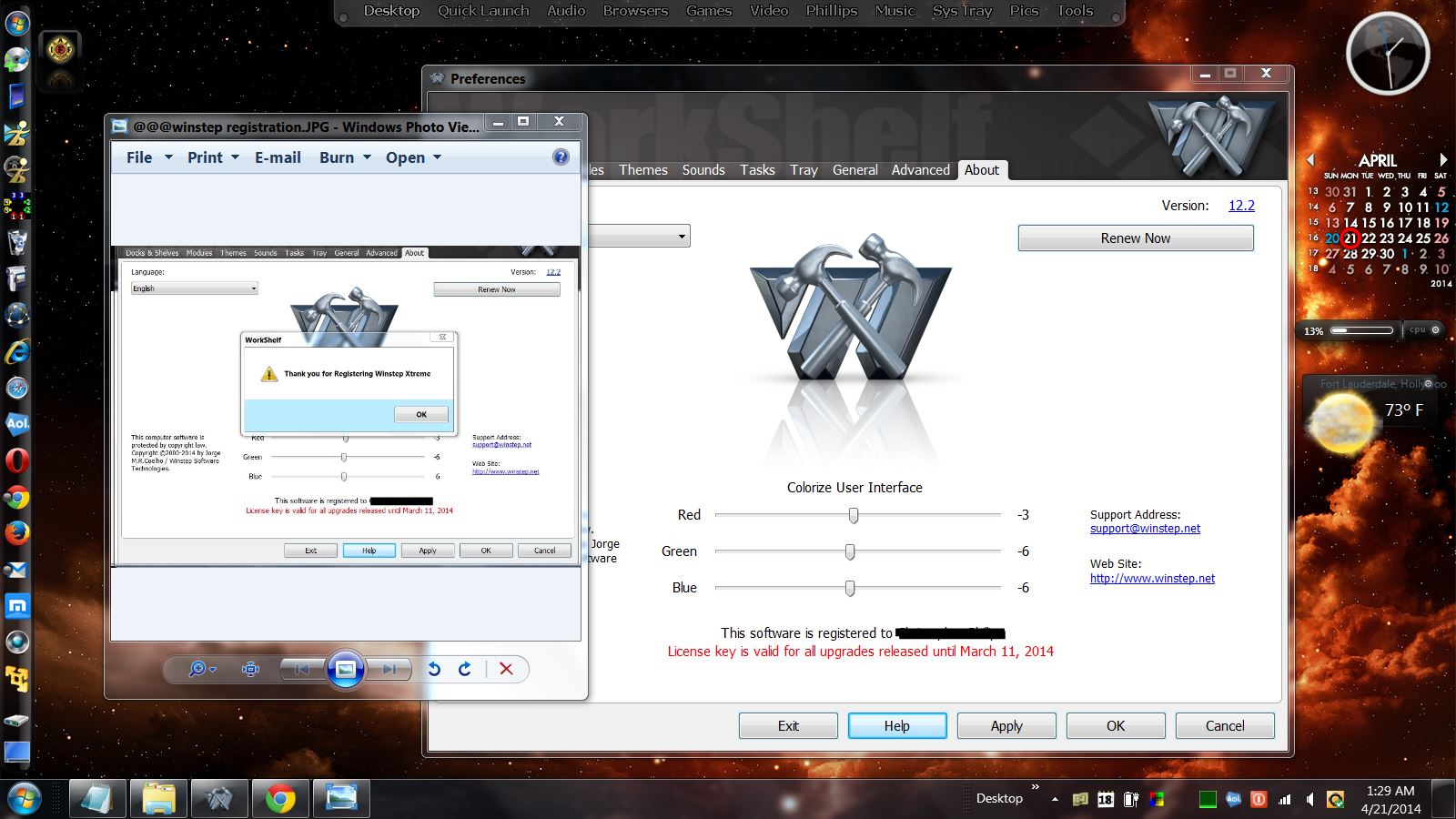Play slide show in Photo Viewer
The height and width of the screenshot is (819, 1456).
(x=346, y=670)
